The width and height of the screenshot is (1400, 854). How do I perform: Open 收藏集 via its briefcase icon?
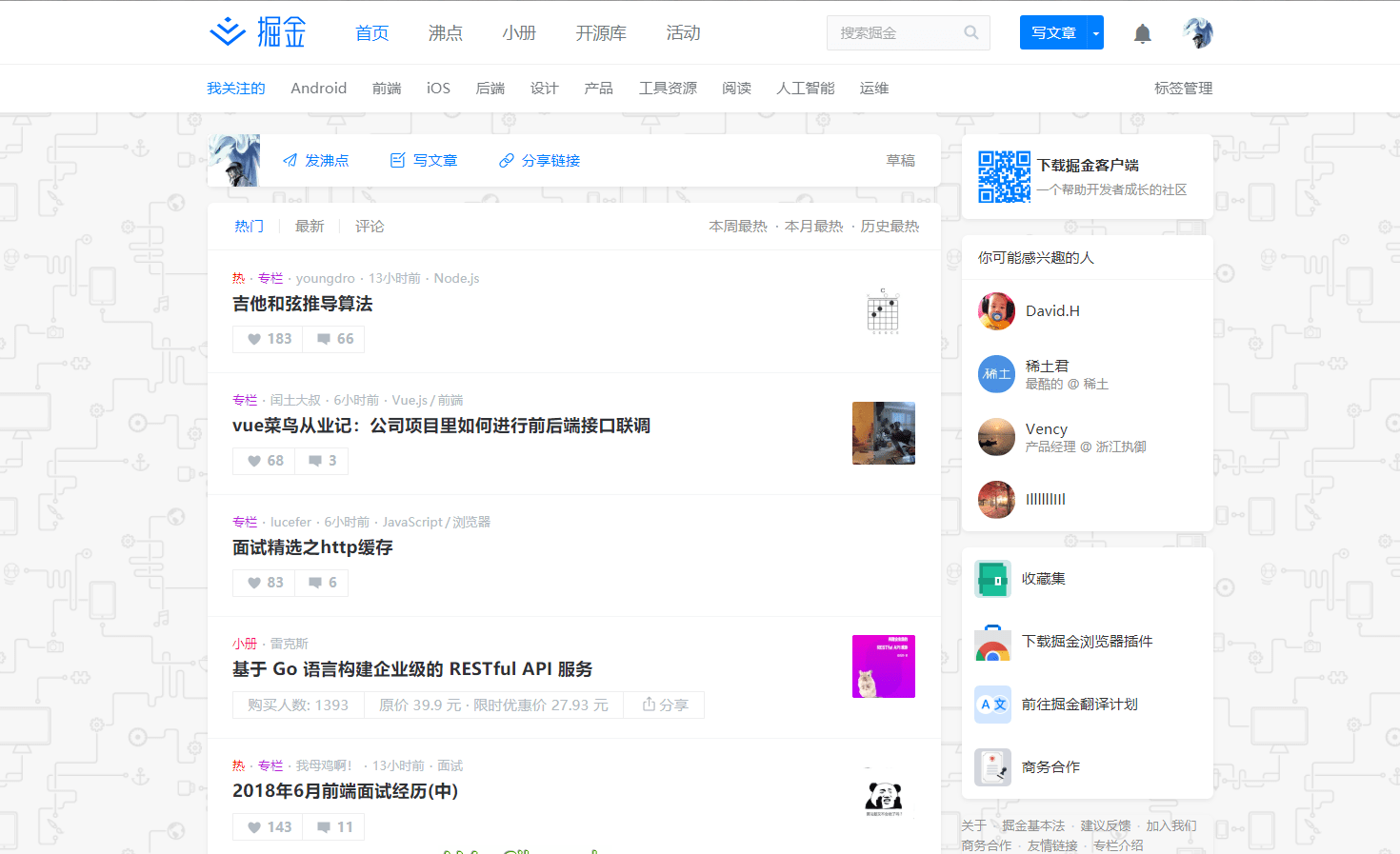(992, 578)
